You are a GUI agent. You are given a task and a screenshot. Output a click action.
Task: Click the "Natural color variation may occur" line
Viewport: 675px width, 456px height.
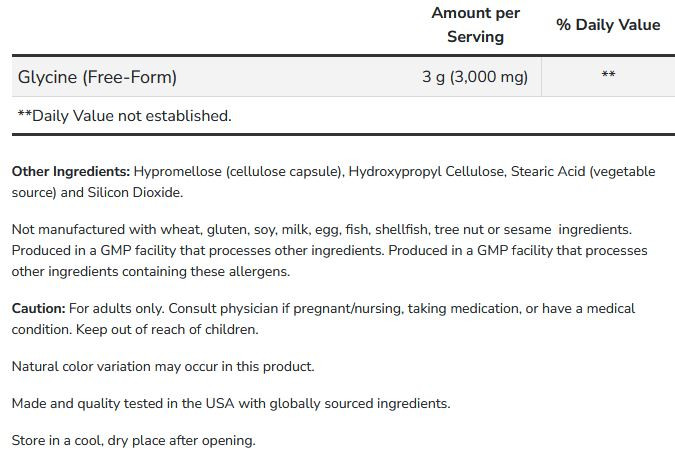[x=163, y=367]
